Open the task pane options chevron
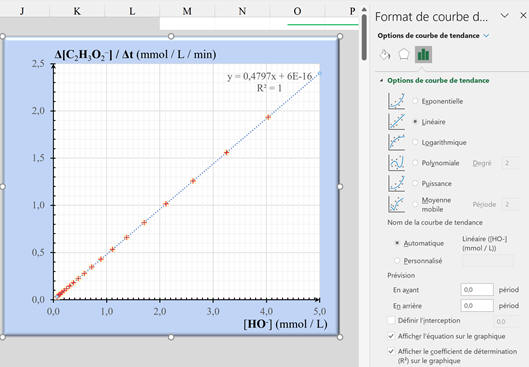This screenshot has height=367, width=529. tap(504, 16)
